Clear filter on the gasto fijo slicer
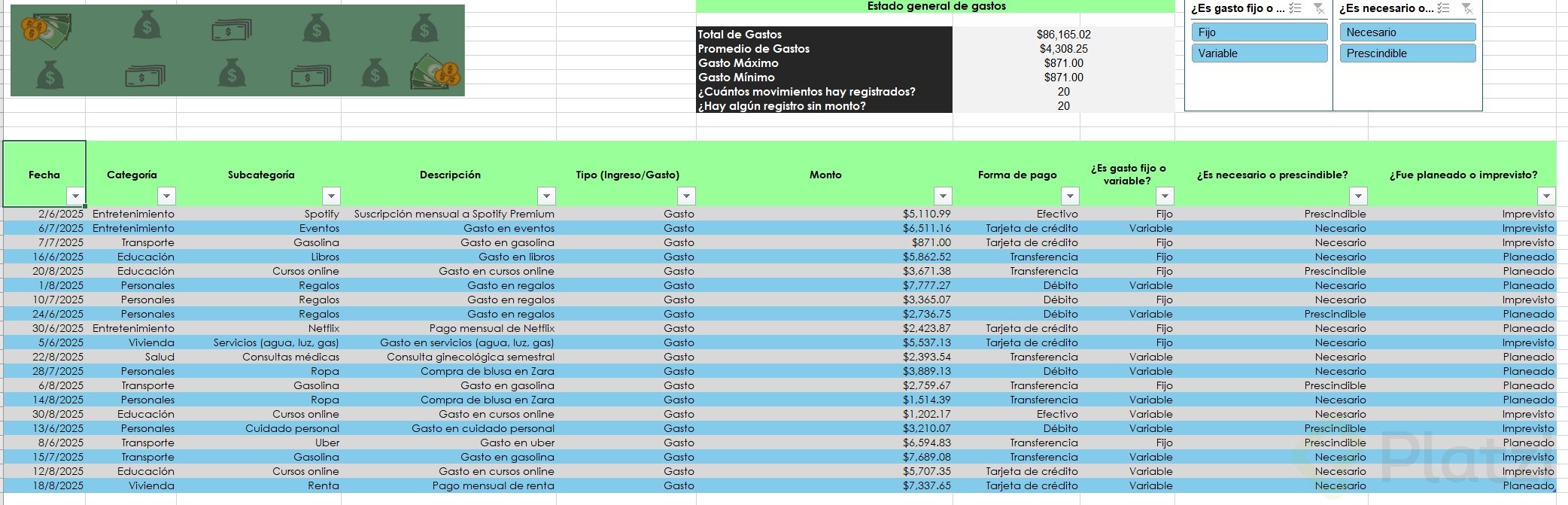This screenshot has width=1568, height=505. pos(1318,8)
